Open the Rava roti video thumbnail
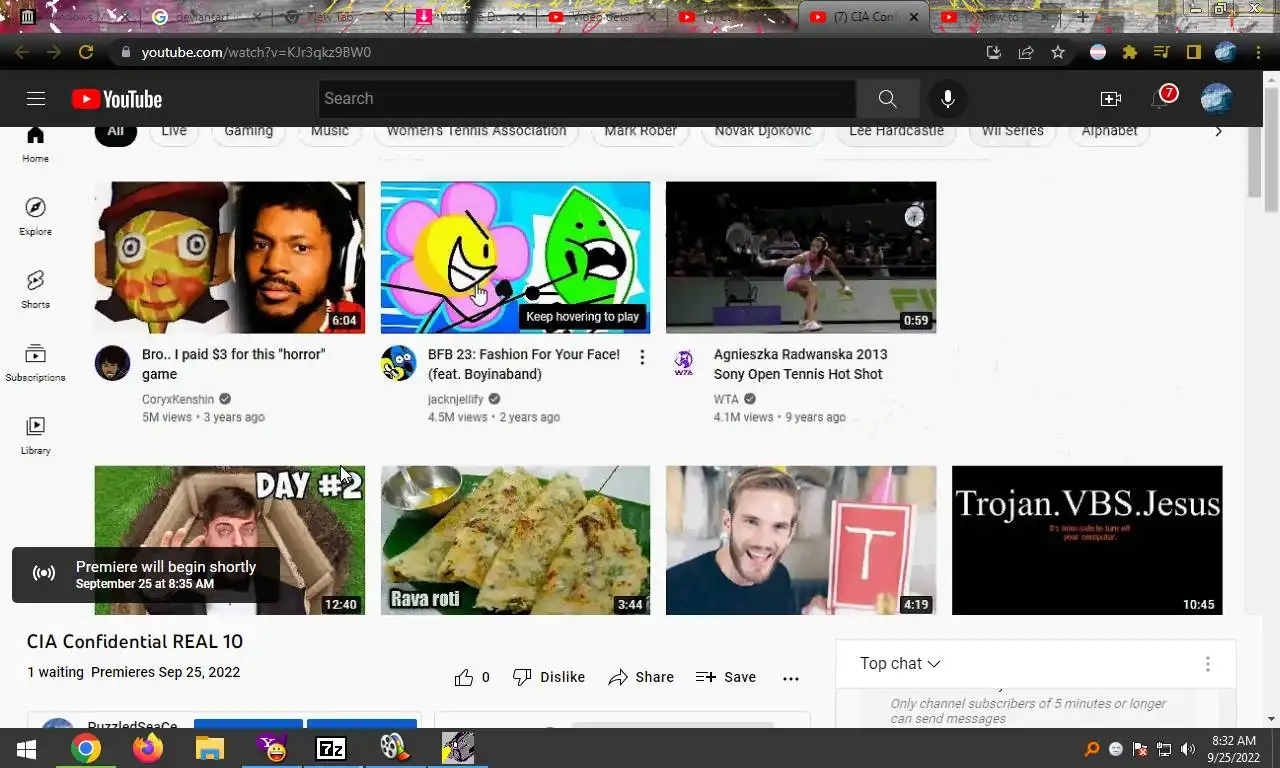The height and width of the screenshot is (768, 1280). click(515, 540)
